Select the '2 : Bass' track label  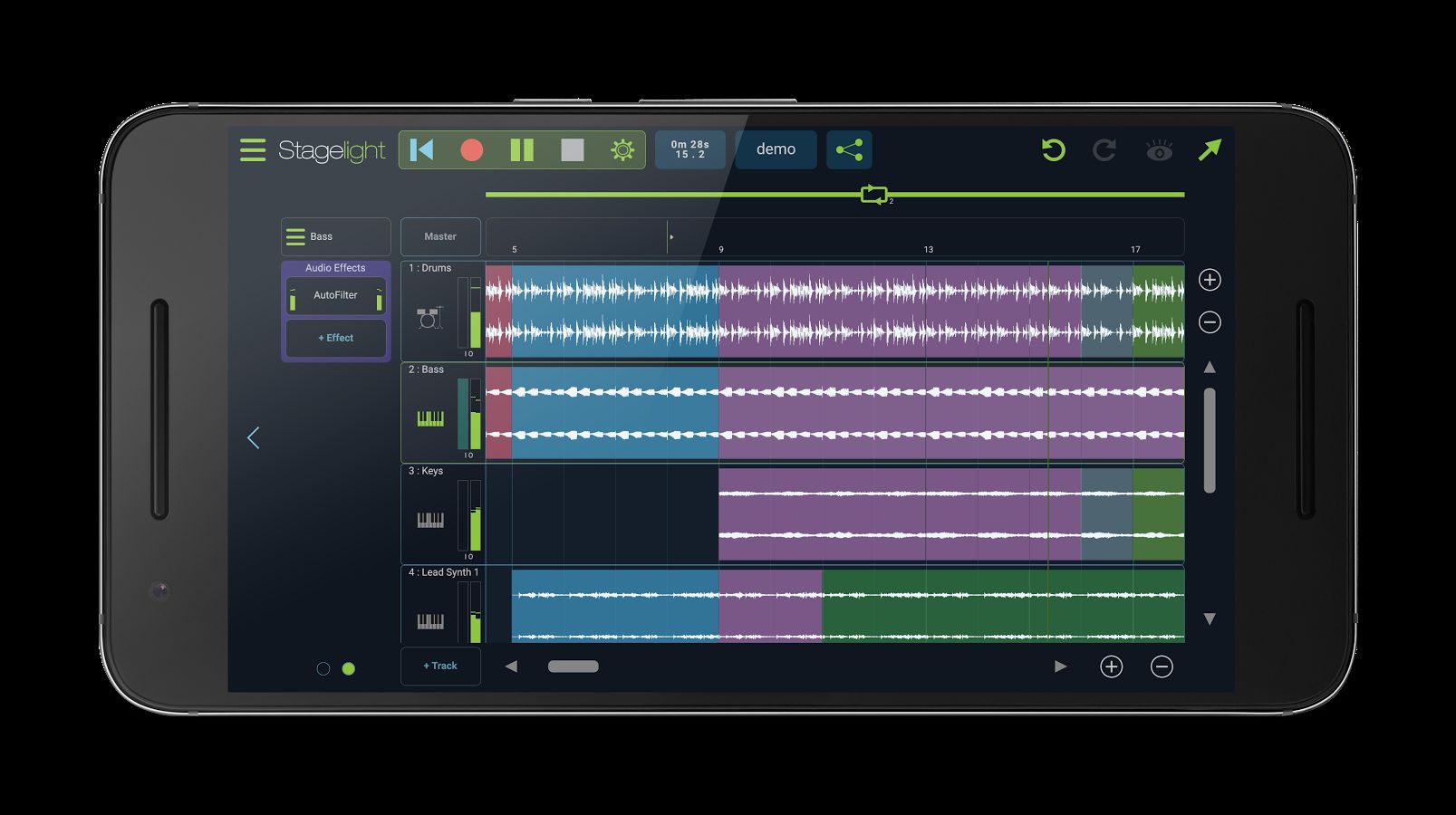pos(426,370)
